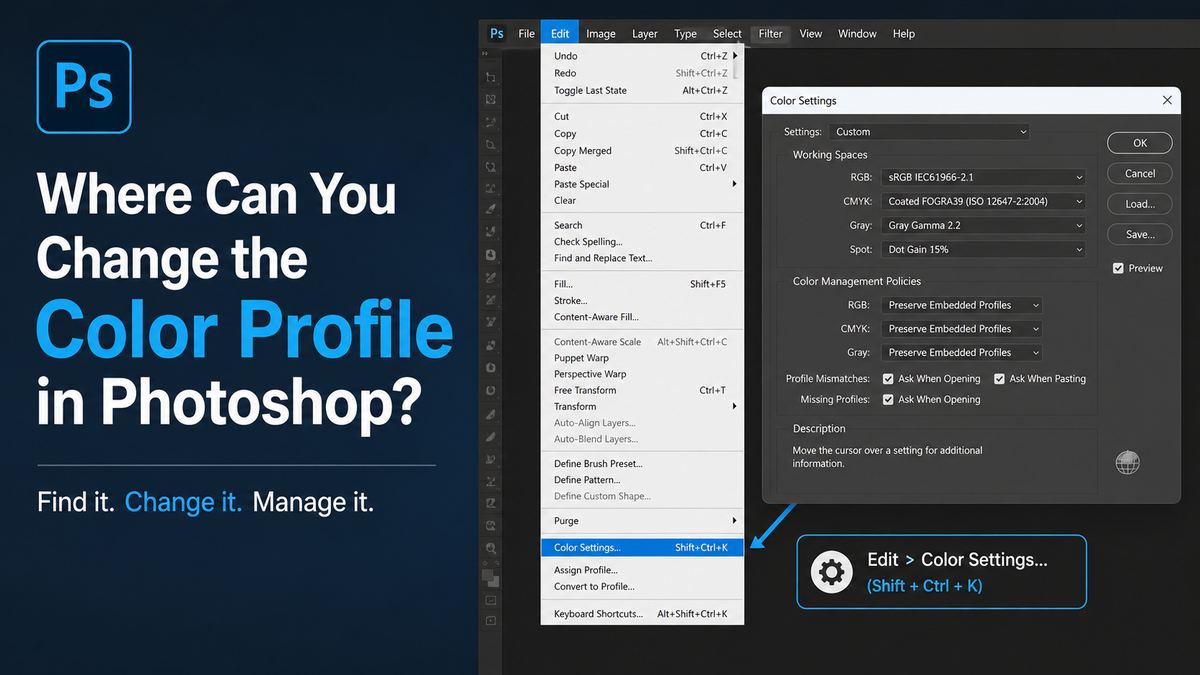
Task: Open the Gray Gamma 2.2 dropdown
Action: point(983,225)
